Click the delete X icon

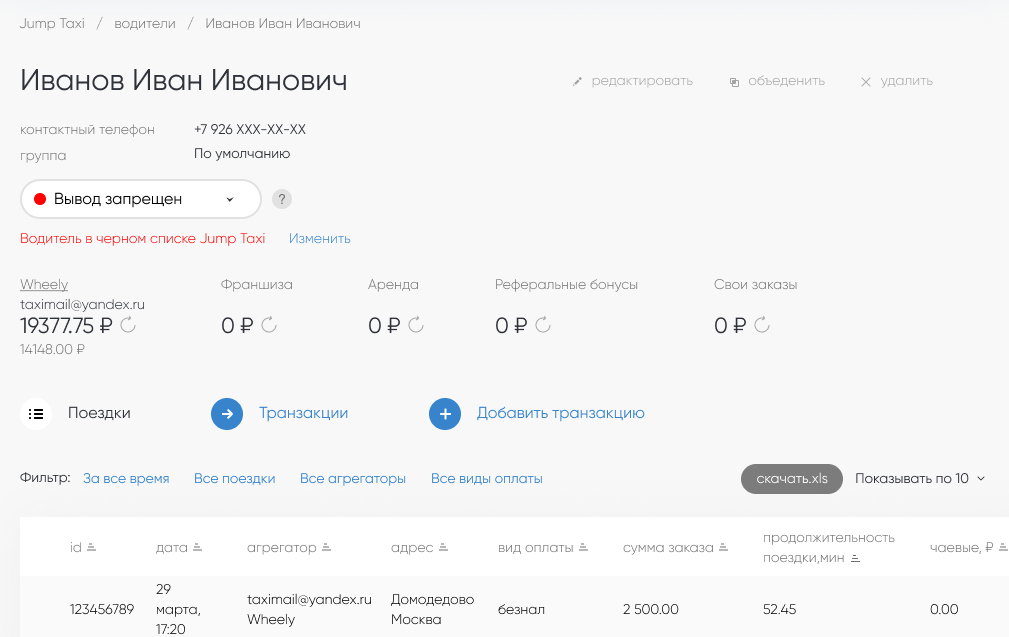tap(866, 82)
